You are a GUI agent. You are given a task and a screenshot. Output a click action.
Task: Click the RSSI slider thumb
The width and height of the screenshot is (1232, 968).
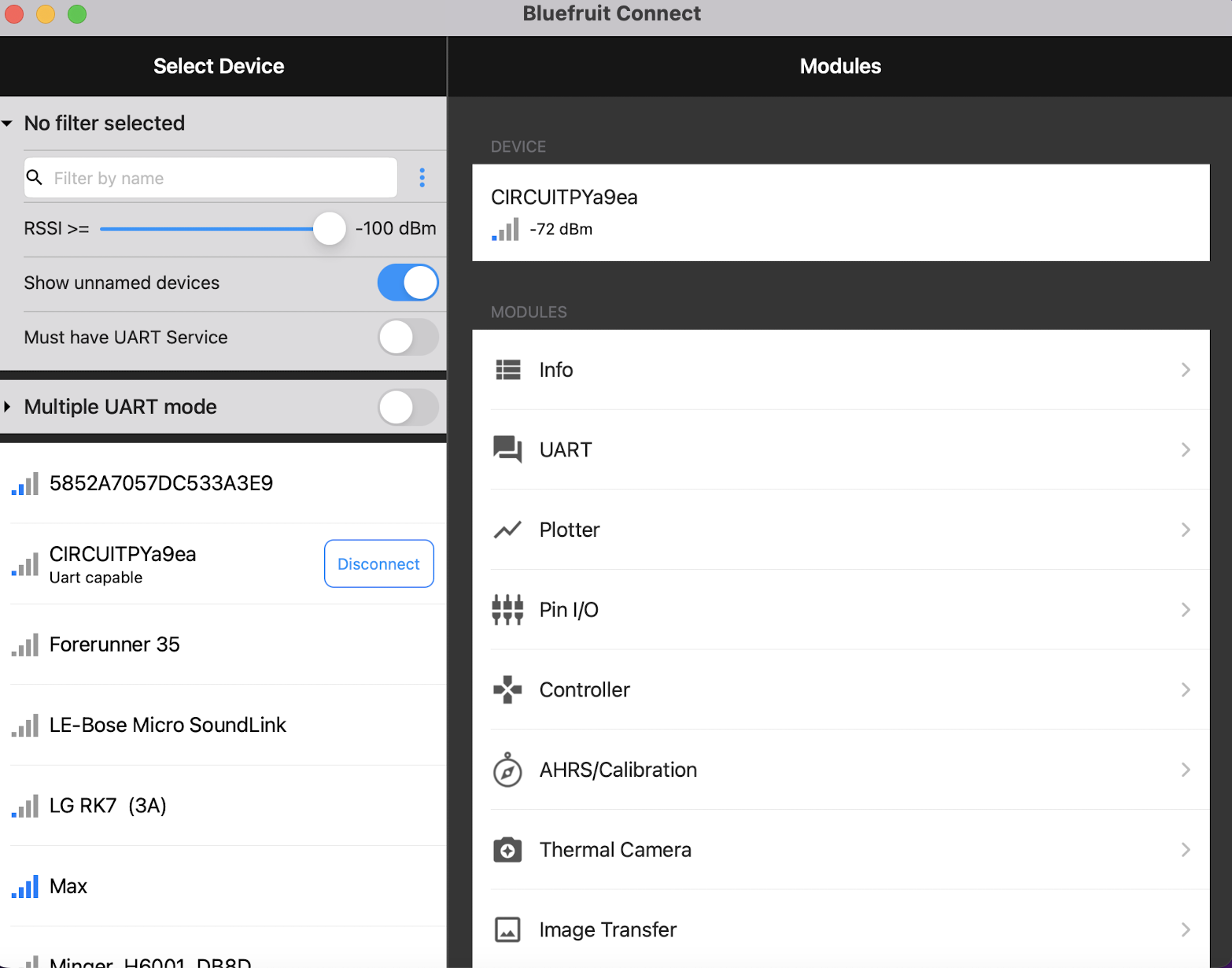point(330,229)
